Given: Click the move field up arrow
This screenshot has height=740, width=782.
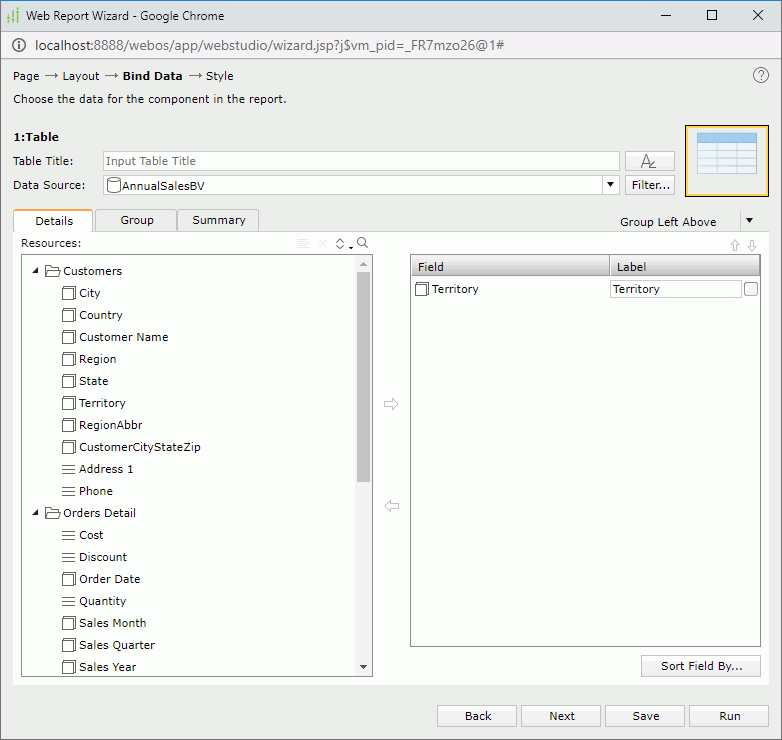Looking at the screenshot, I should pyautogui.click(x=735, y=245).
